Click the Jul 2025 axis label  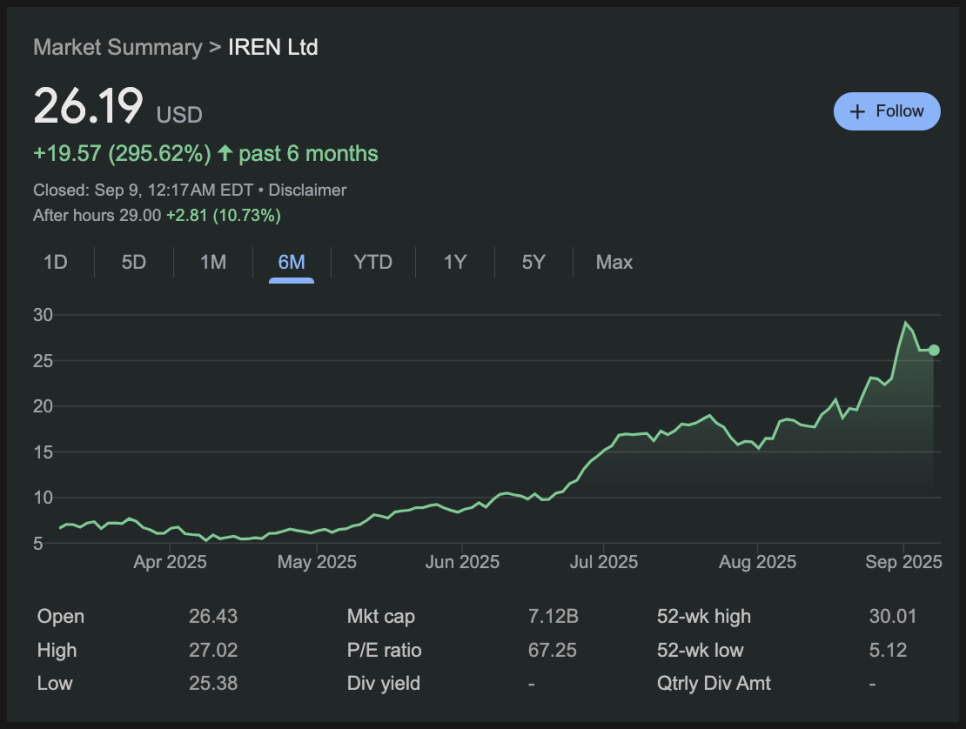click(x=604, y=562)
